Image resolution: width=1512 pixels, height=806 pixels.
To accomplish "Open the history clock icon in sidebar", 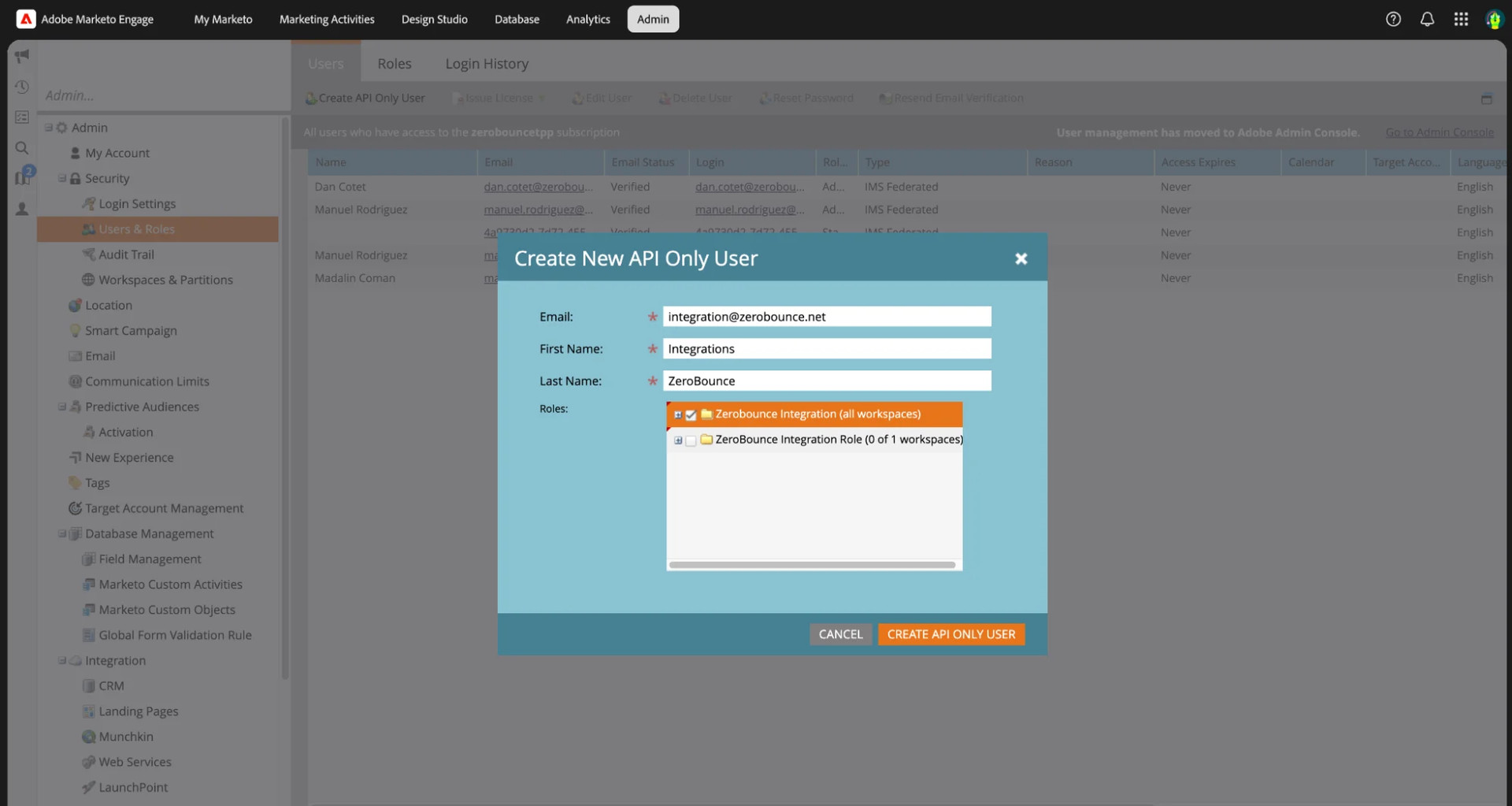I will click(21, 86).
